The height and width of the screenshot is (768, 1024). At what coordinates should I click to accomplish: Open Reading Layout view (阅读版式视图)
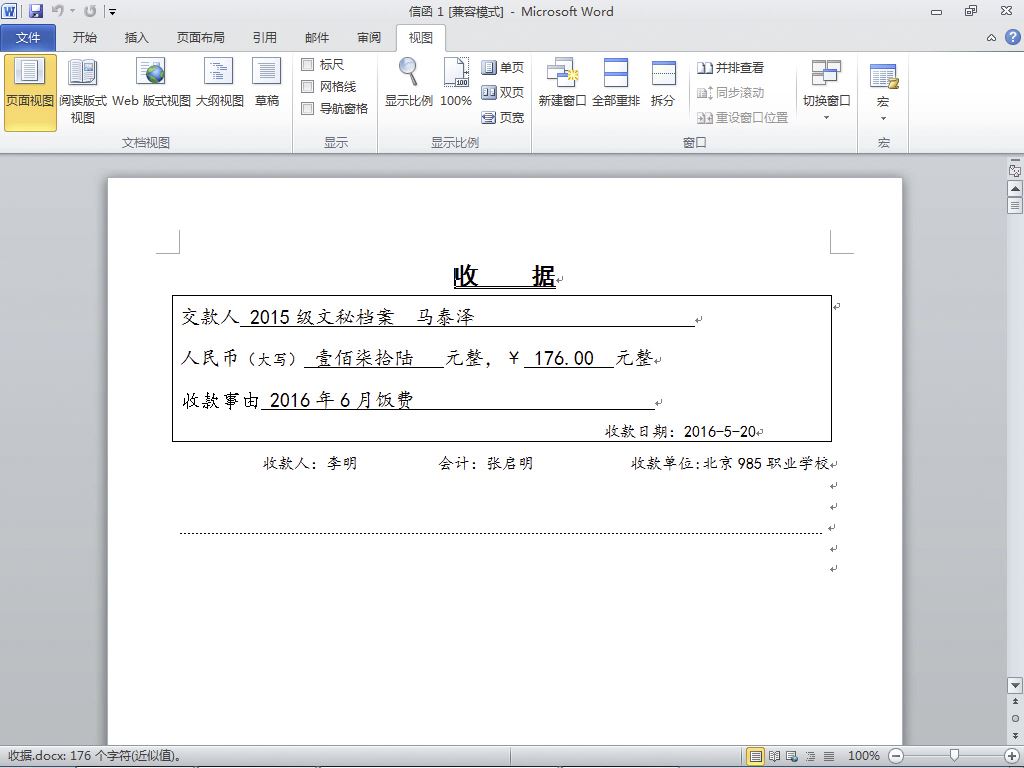coord(82,92)
